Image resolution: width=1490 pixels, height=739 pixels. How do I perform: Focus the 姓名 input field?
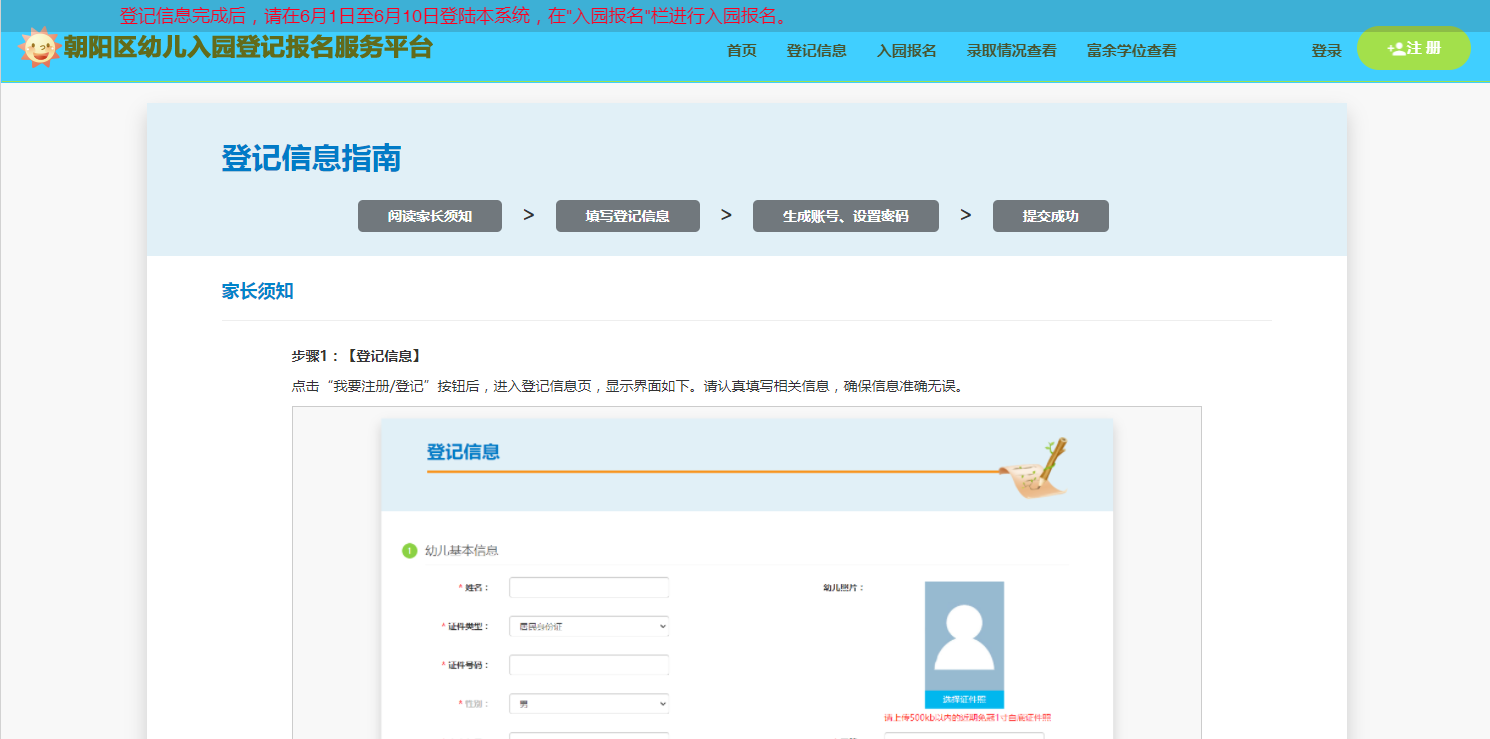pyautogui.click(x=588, y=588)
